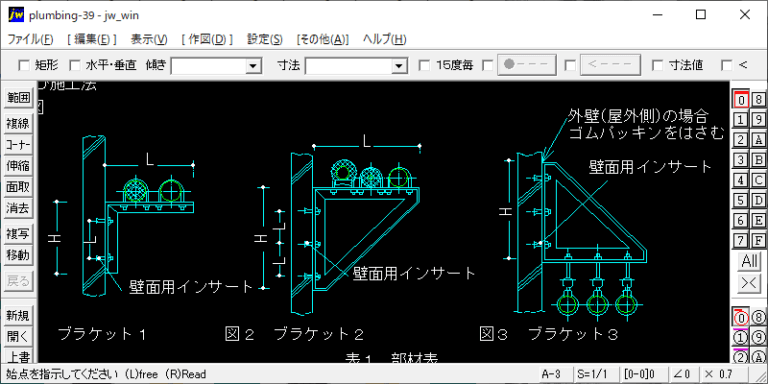Screen dimensions: 768x384
Task: Open the 設定(S) menu
Action: pos(264,40)
